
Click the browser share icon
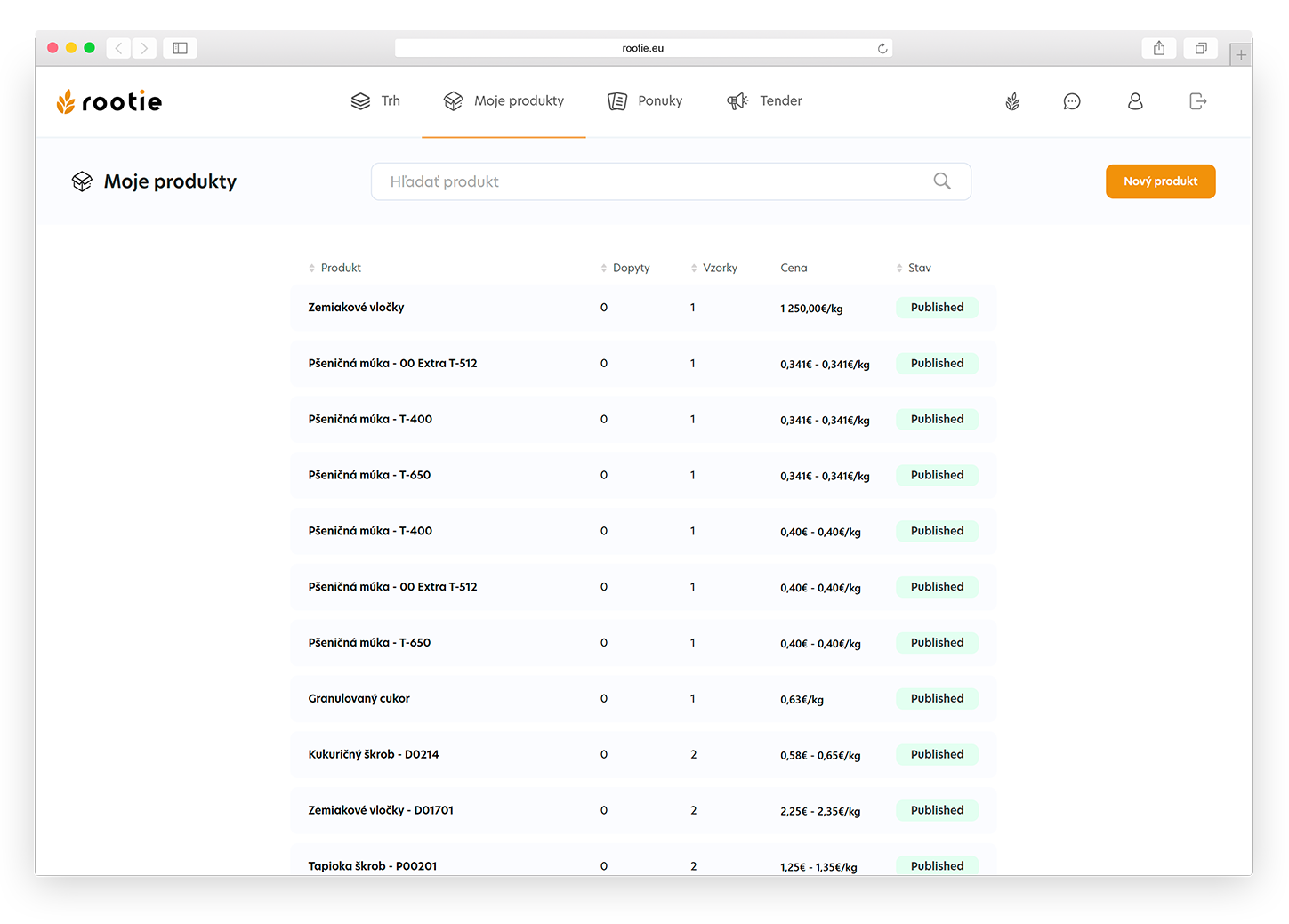click(1158, 48)
